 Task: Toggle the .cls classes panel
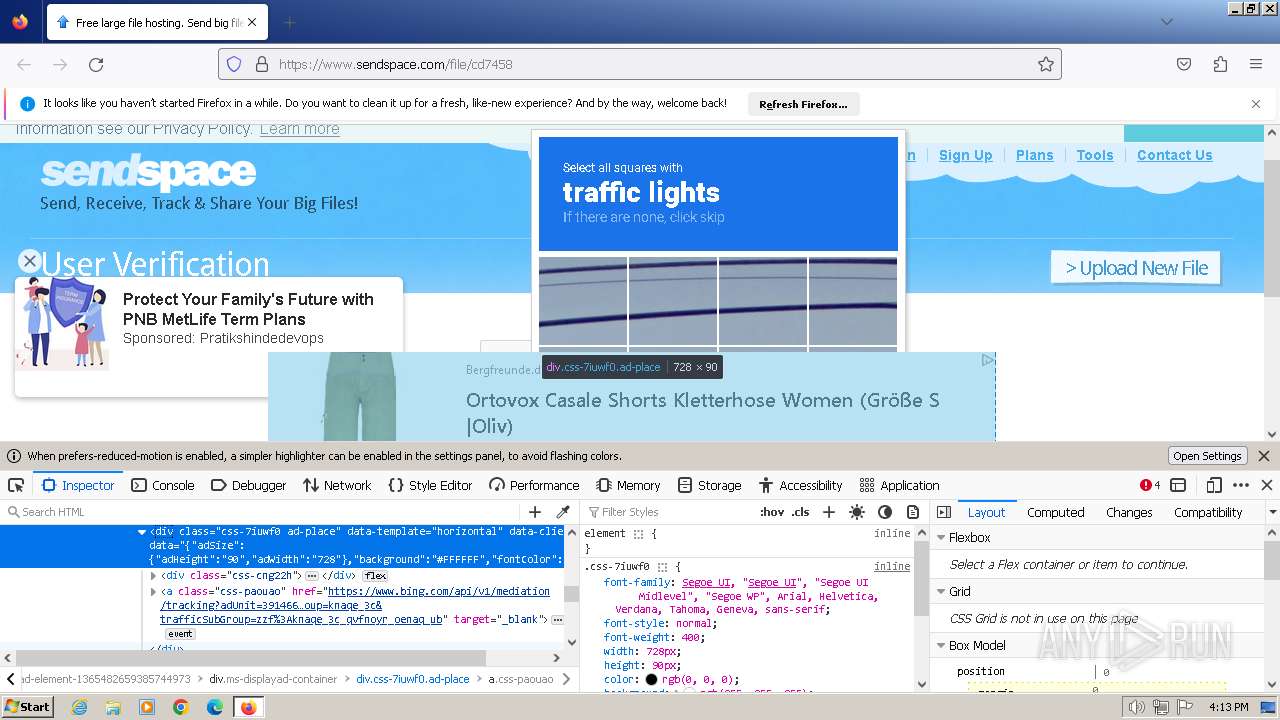coord(801,512)
